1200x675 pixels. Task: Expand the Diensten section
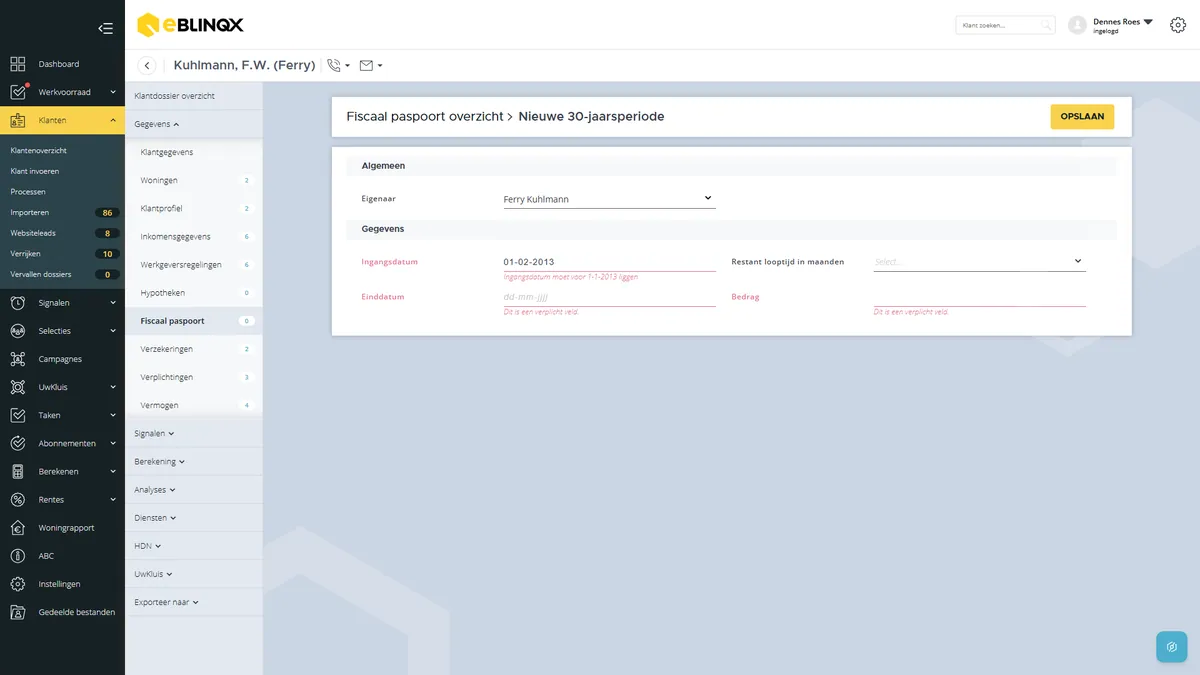[x=155, y=518]
